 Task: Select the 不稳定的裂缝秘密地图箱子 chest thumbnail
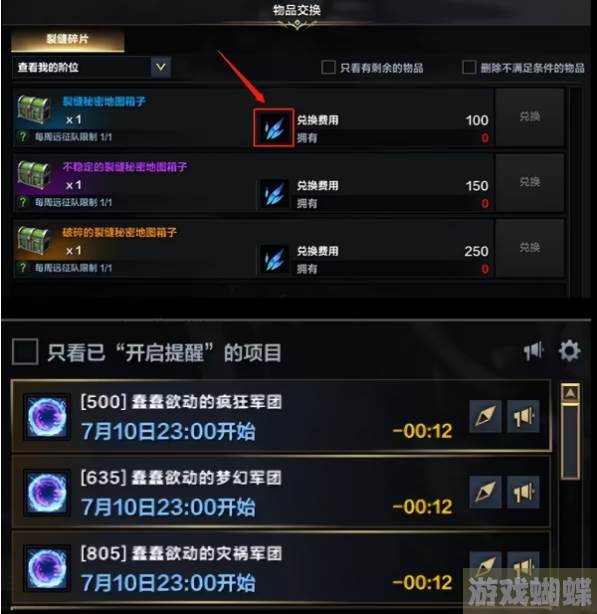point(34,176)
